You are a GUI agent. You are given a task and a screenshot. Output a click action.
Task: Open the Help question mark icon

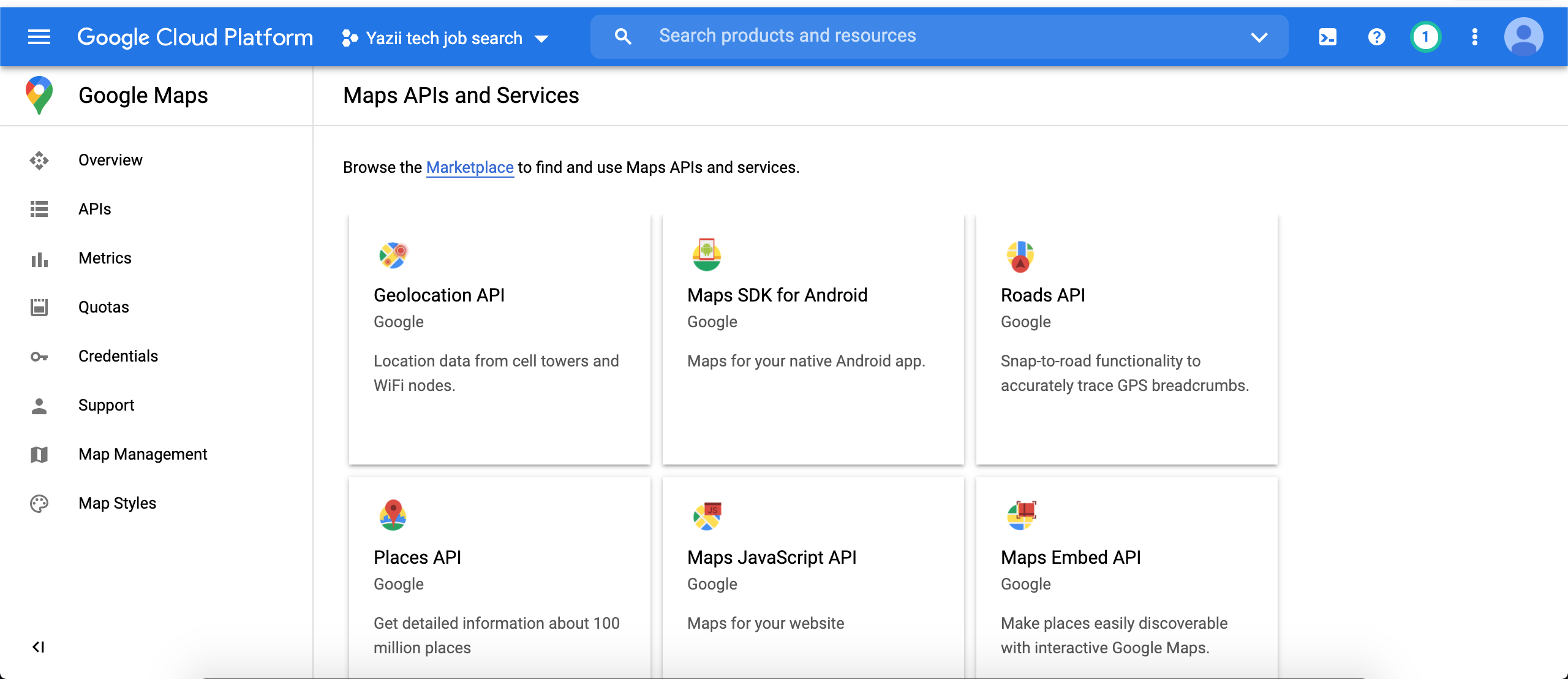1376,37
